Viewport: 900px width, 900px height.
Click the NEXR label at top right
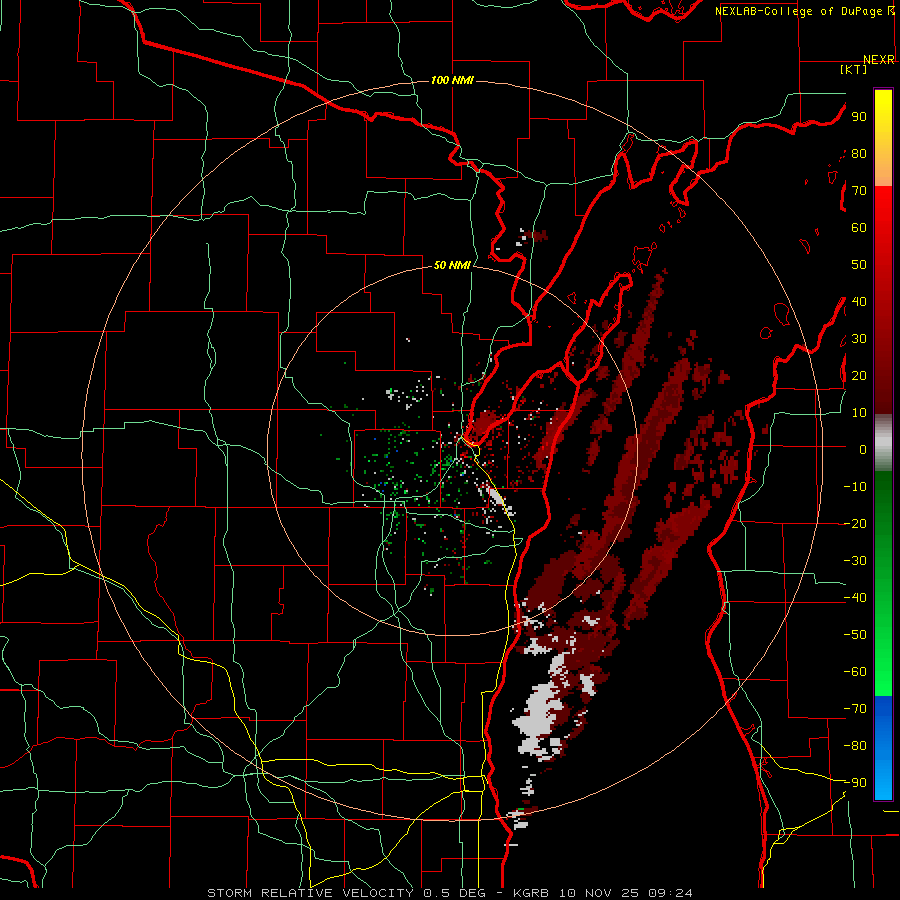coord(879,59)
